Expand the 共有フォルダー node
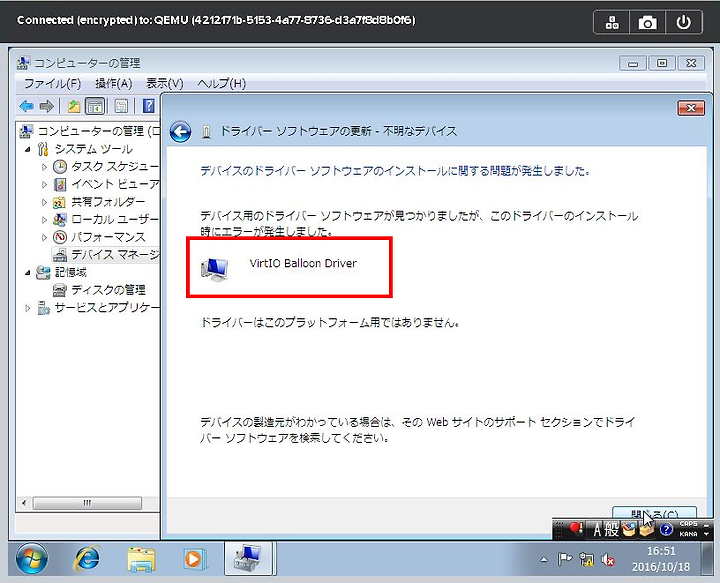The image size is (720, 583). click(45, 202)
